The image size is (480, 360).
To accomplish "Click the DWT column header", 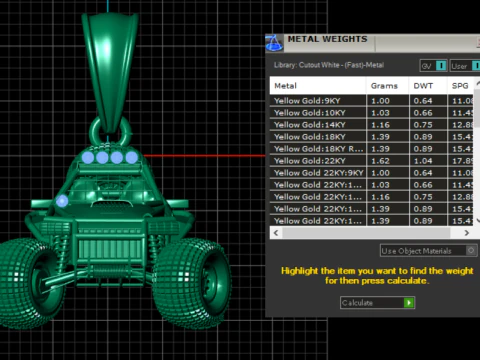I will click(428, 86).
